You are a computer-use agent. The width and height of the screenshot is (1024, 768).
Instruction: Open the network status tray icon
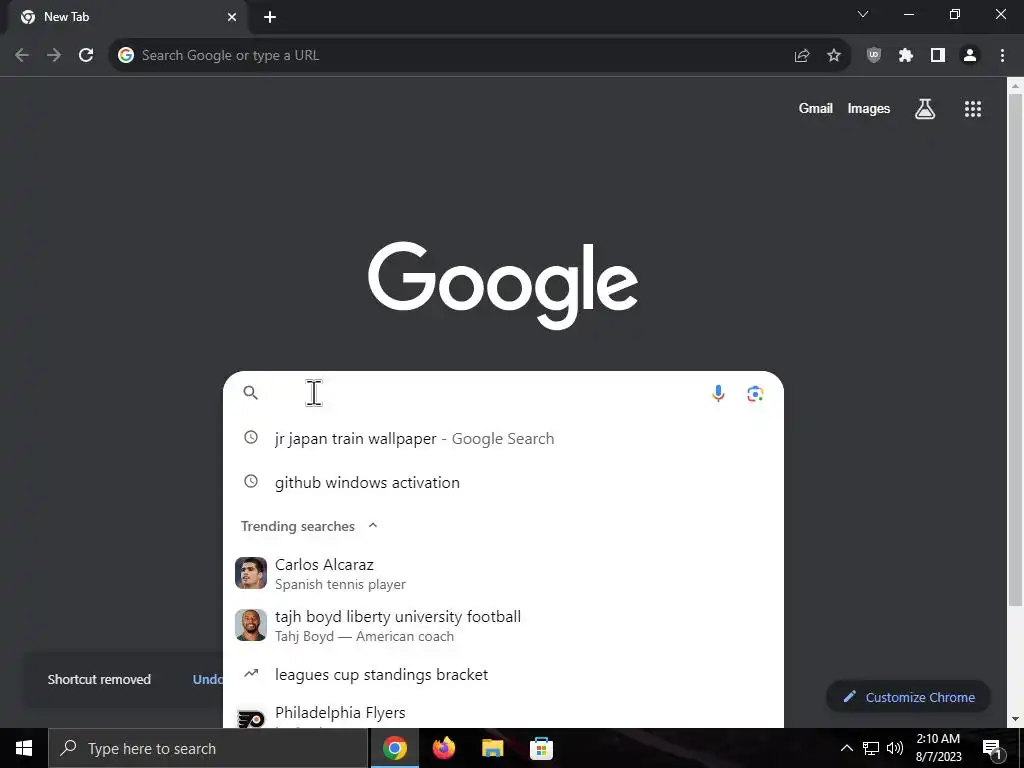871,748
